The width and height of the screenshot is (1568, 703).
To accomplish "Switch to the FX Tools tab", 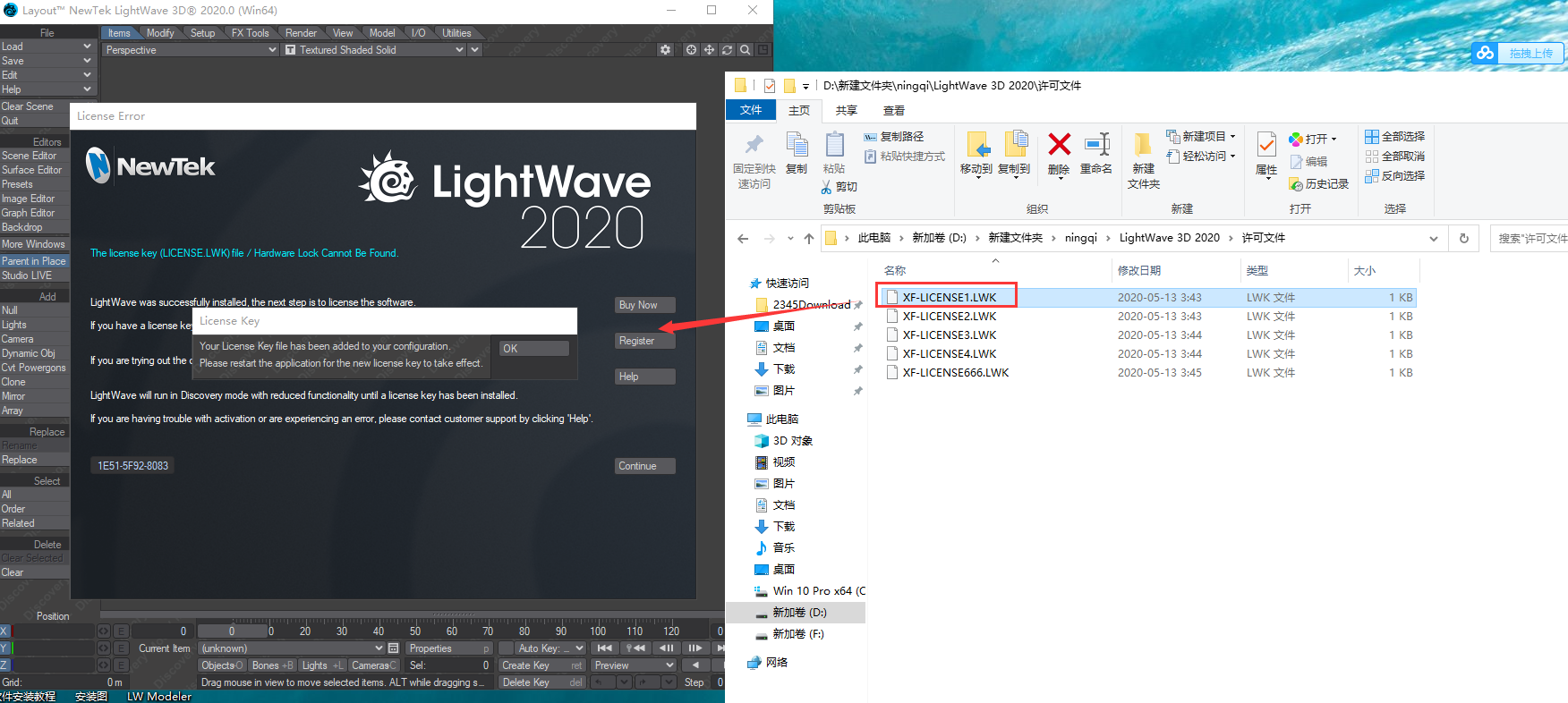I will coord(250,33).
